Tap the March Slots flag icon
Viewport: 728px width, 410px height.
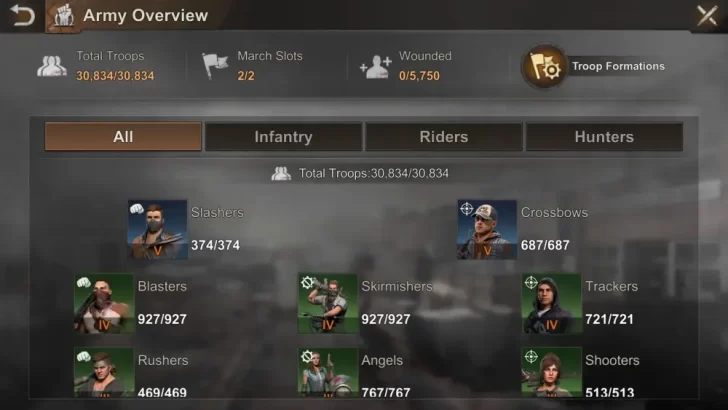(215, 65)
